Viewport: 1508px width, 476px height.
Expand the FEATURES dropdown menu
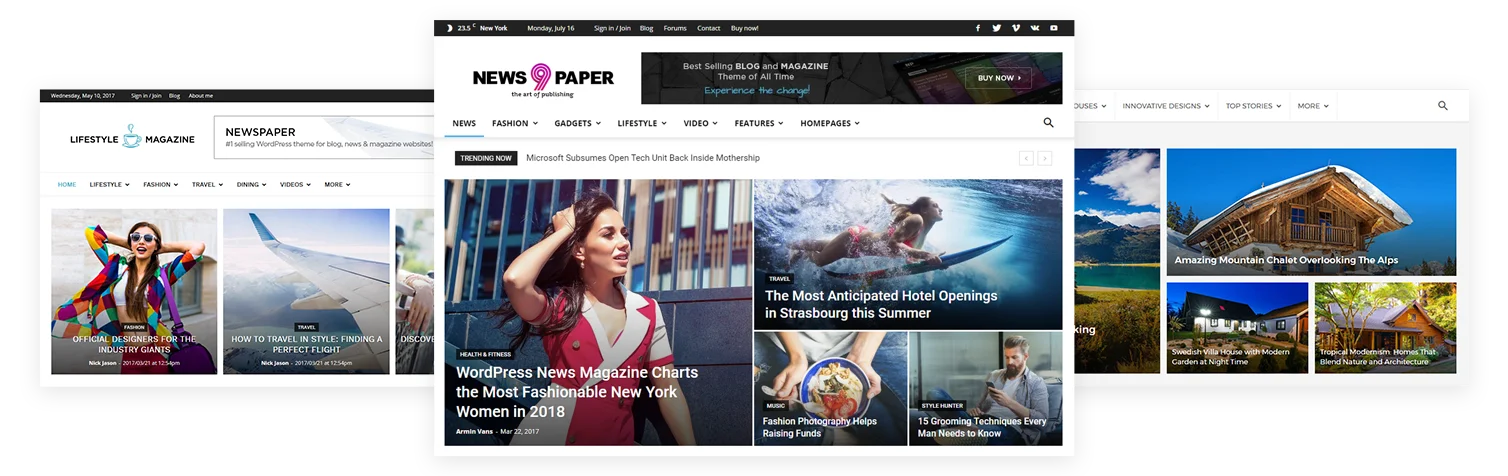pos(759,123)
